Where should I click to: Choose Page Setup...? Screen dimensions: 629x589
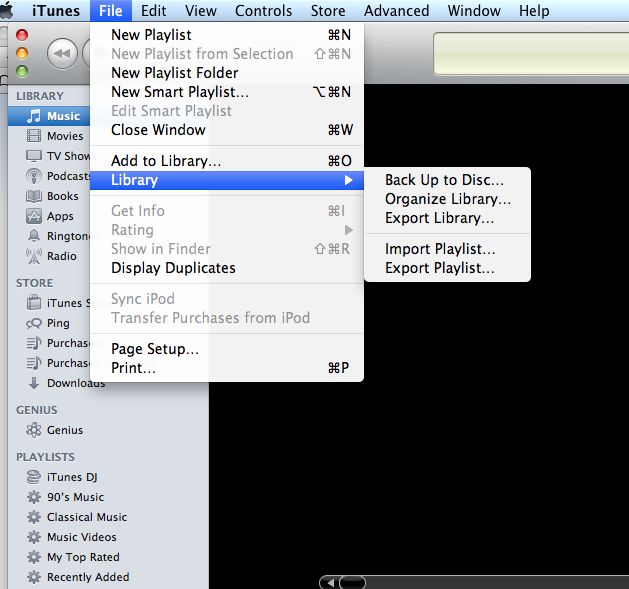point(227,349)
